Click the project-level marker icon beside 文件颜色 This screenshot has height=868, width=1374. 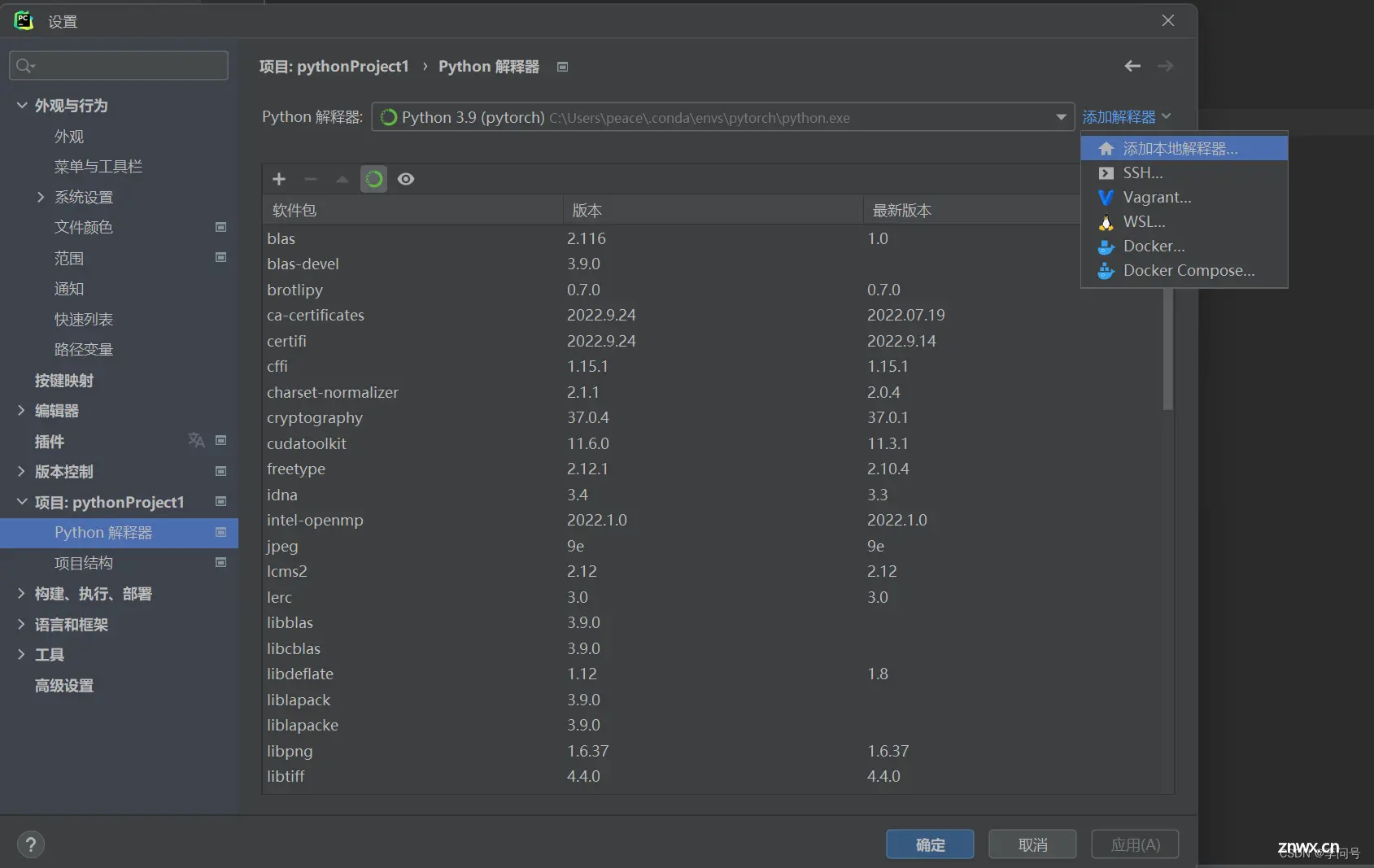(220, 227)
